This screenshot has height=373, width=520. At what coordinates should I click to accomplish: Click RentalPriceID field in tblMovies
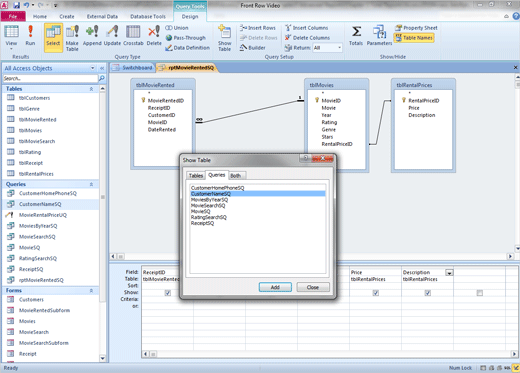click(337, 144)
